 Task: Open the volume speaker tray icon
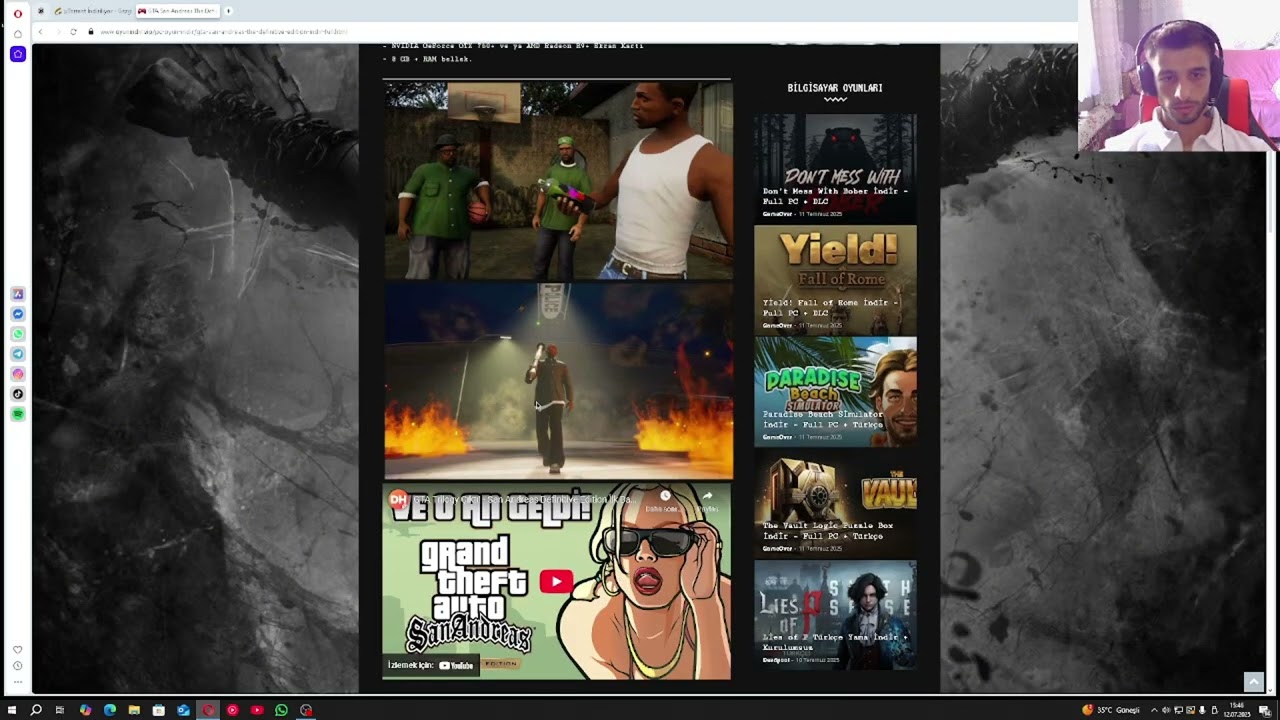coord(1166,710)
